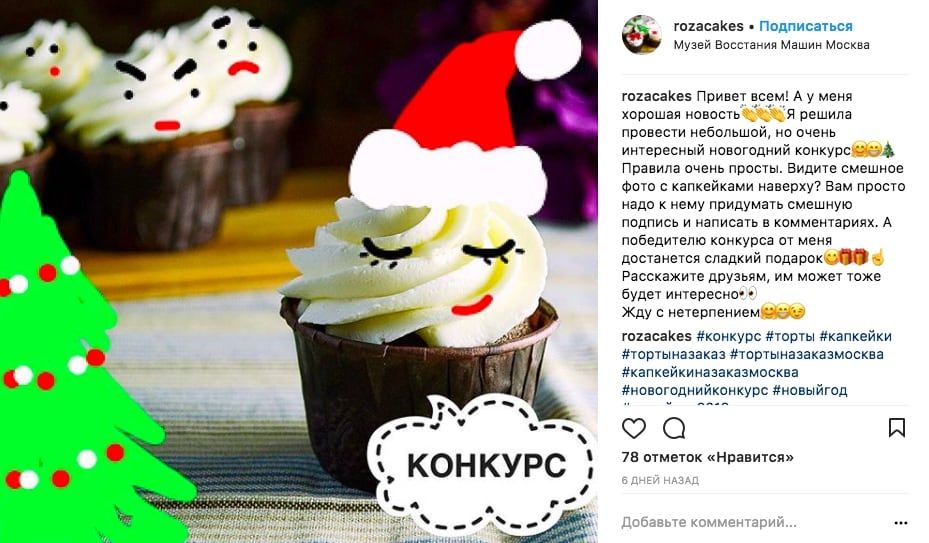929x543 pixels.
Task: Open the #тортыназаказ hashtag
Action: 673,354
